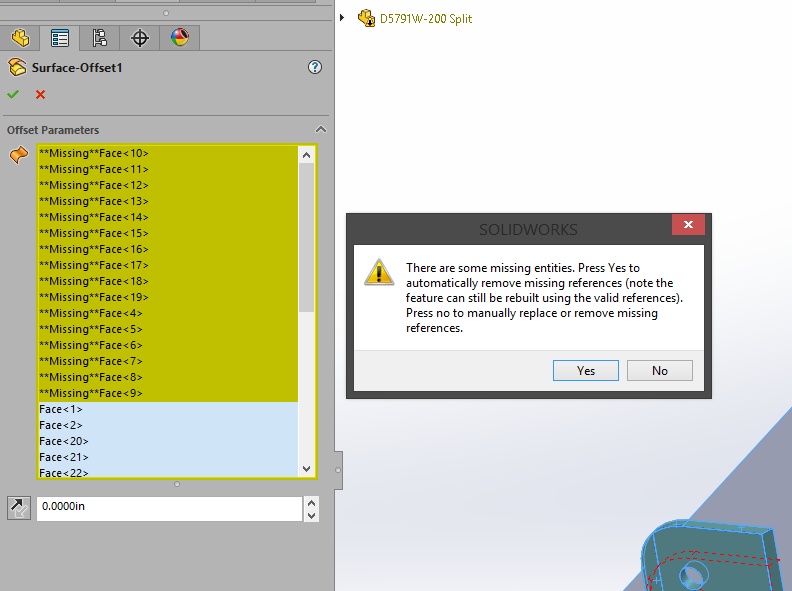Click the warning triangle icon in dialog
The height and width of the screenshot is (591, 792).
tap(379, 272)
